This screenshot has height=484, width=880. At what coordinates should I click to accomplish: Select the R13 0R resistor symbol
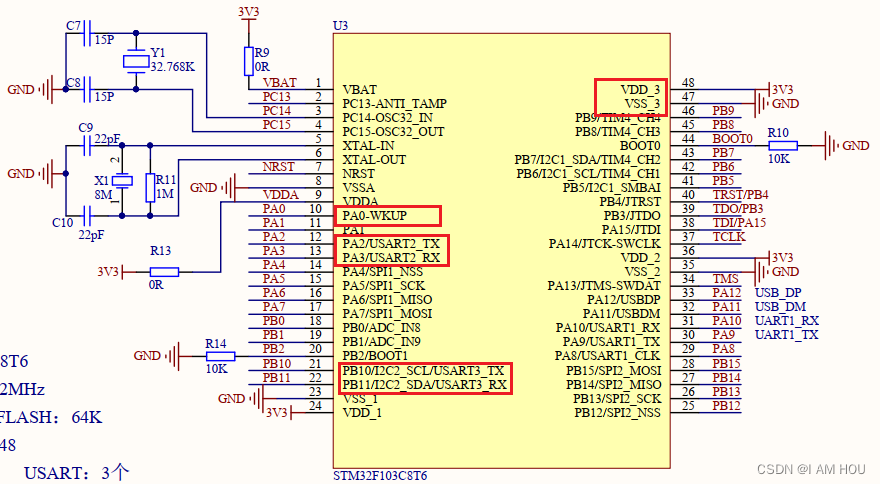[x=164, y=272]
